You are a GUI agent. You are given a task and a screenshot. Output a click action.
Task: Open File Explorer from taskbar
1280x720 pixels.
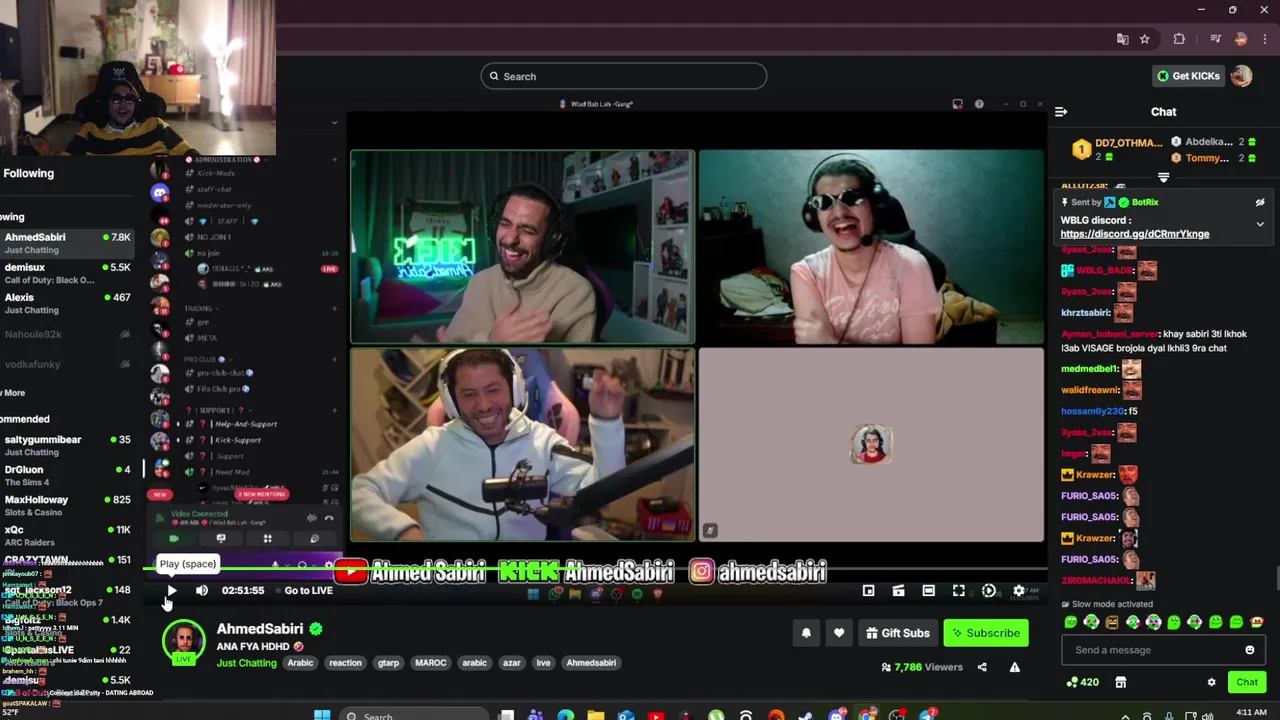(596, 715)
